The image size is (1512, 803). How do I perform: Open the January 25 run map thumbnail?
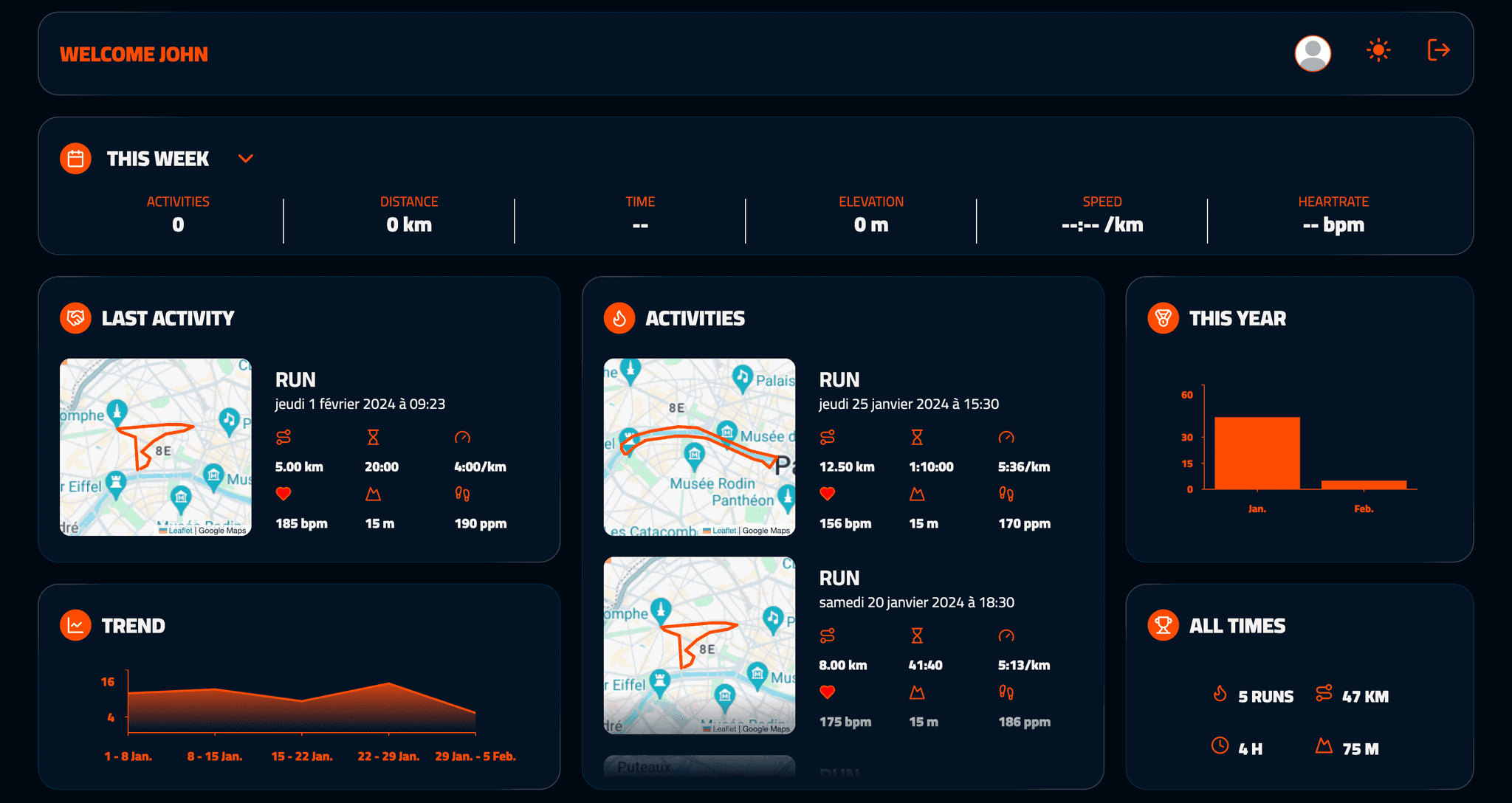(699, 447)
